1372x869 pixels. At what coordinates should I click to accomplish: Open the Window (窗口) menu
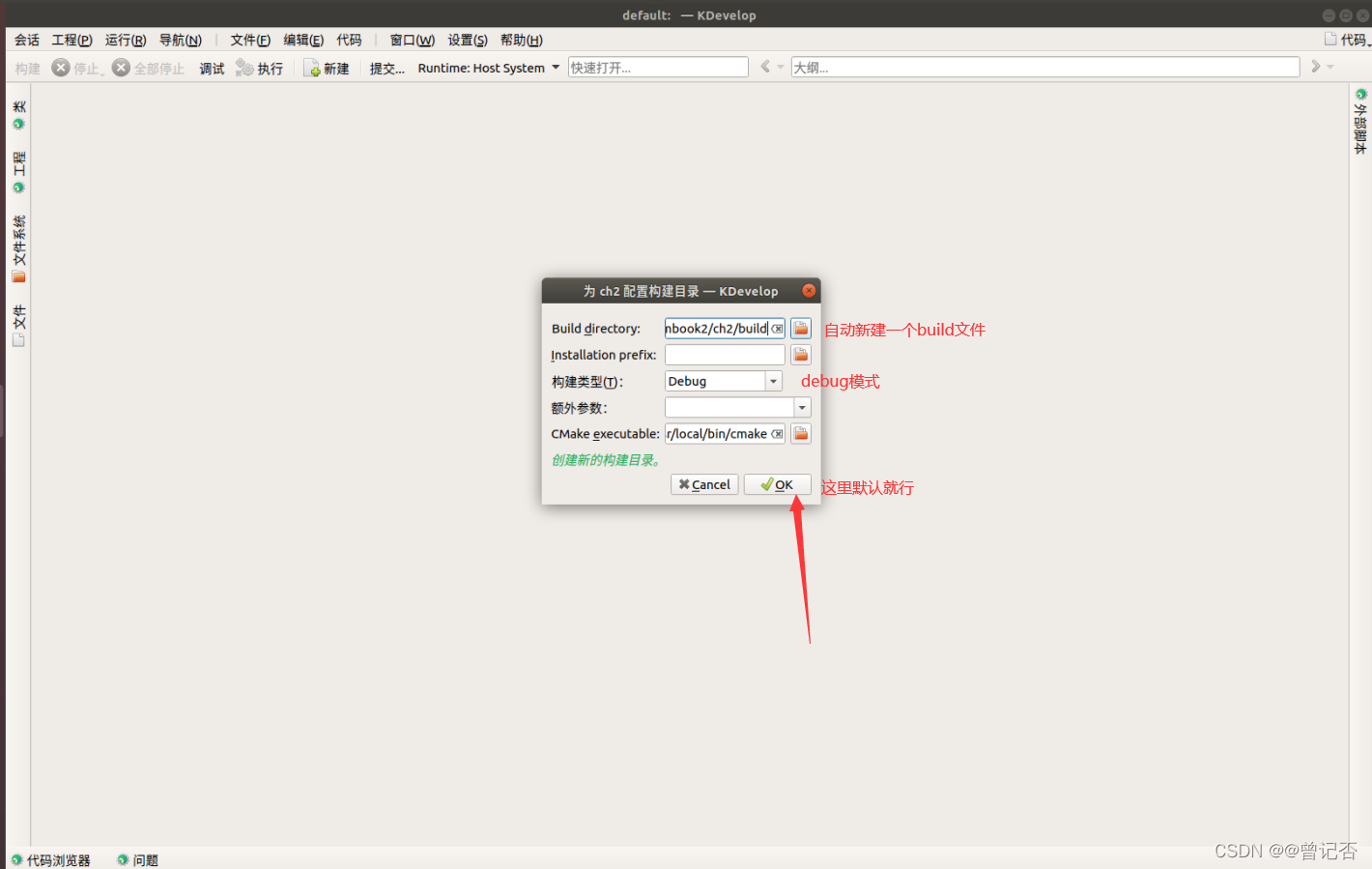(413, 40)
